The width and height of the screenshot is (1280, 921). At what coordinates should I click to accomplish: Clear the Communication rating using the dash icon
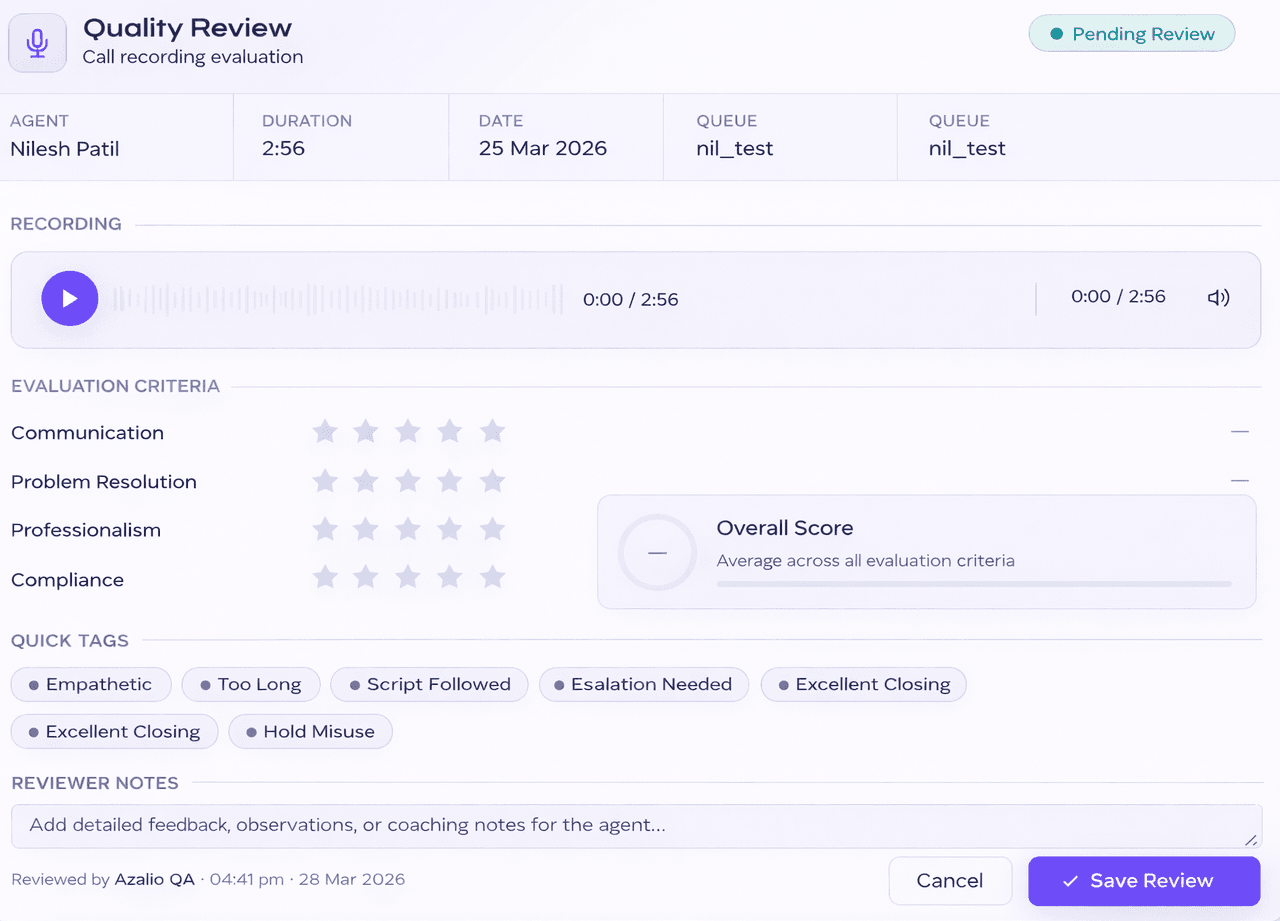click(1240, 431)
